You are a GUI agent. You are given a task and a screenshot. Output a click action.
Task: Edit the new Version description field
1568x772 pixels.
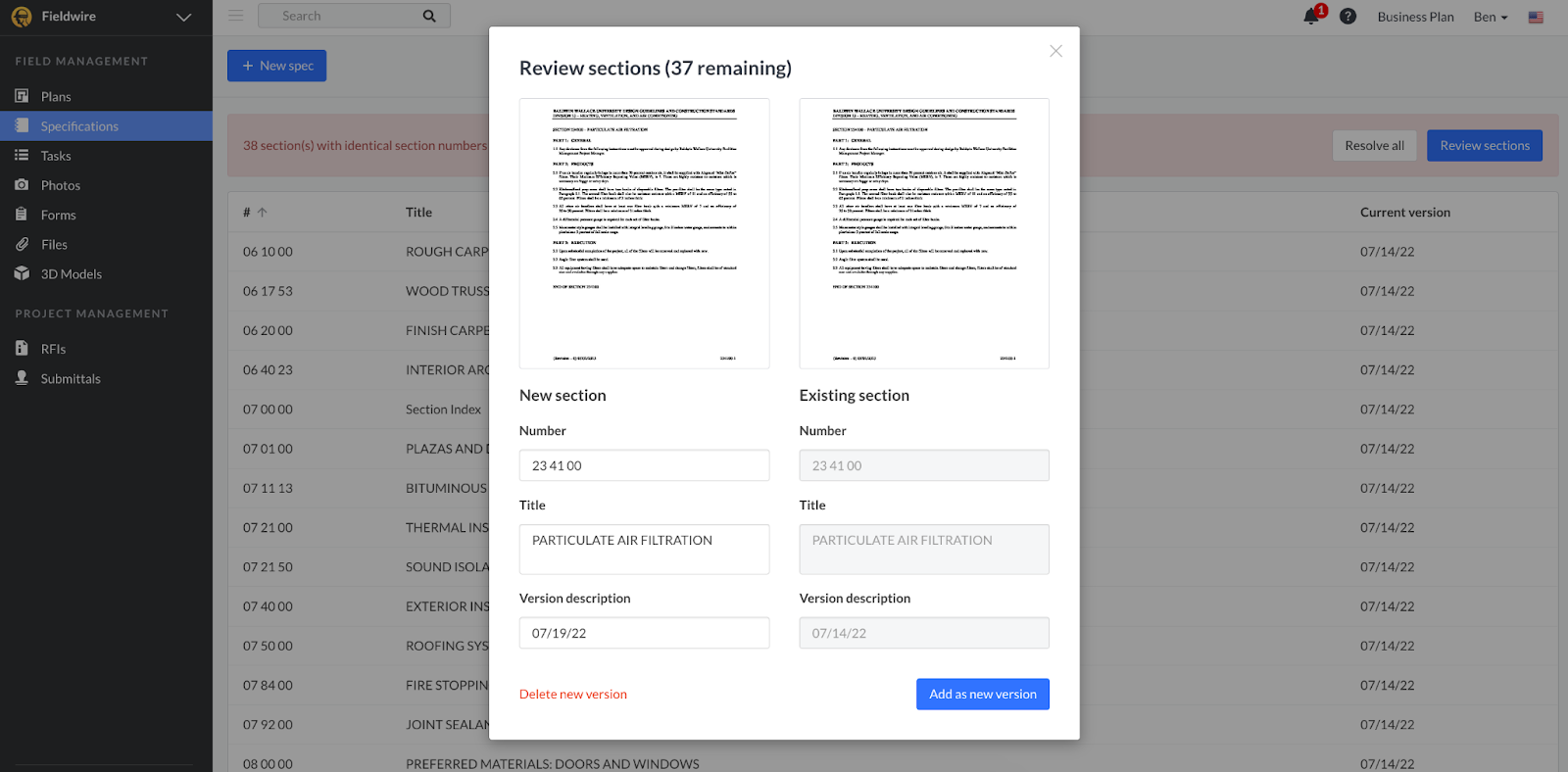pos(644,633)
